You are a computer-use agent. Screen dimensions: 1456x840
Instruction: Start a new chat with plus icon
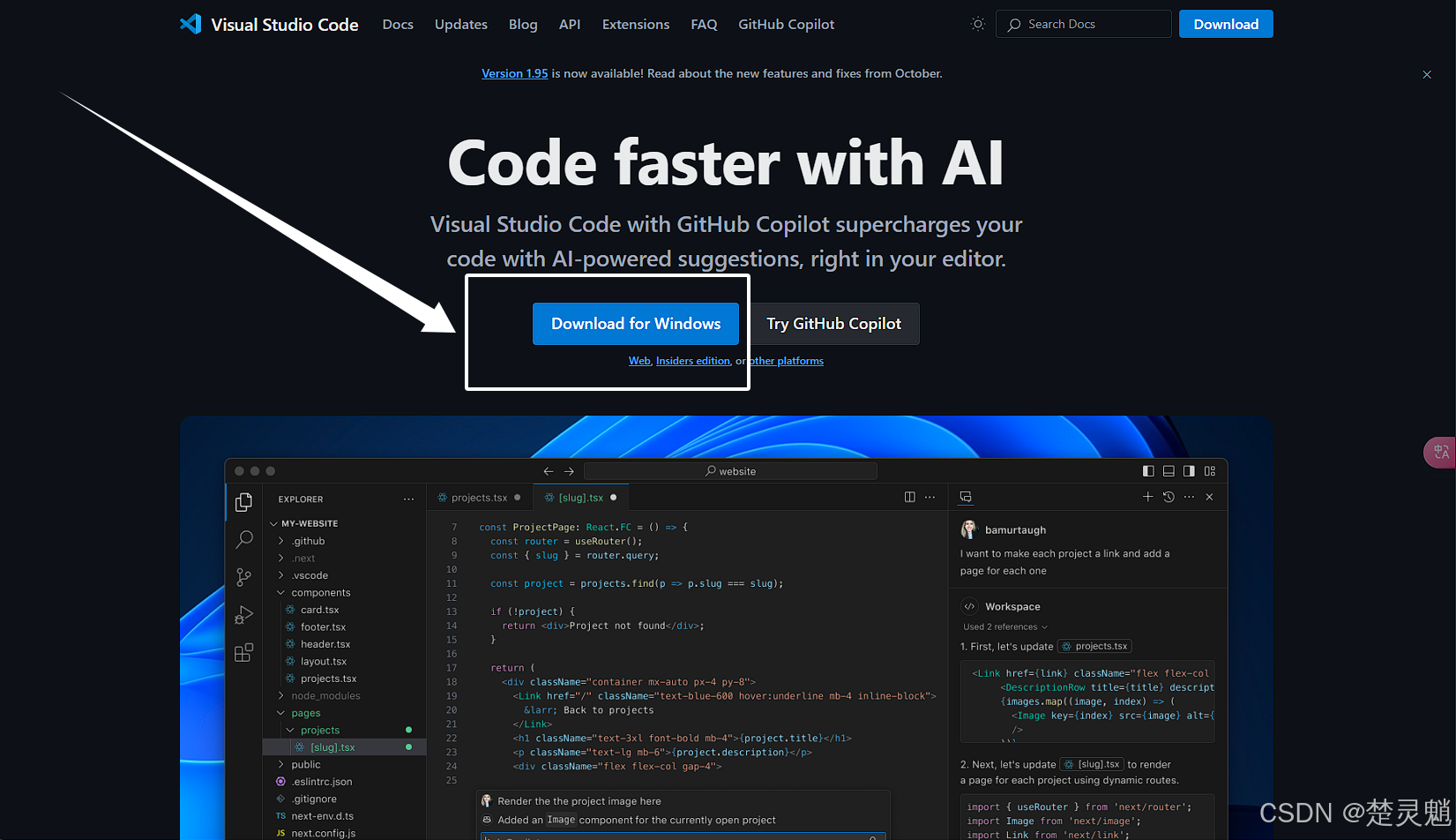point(1147,498)
